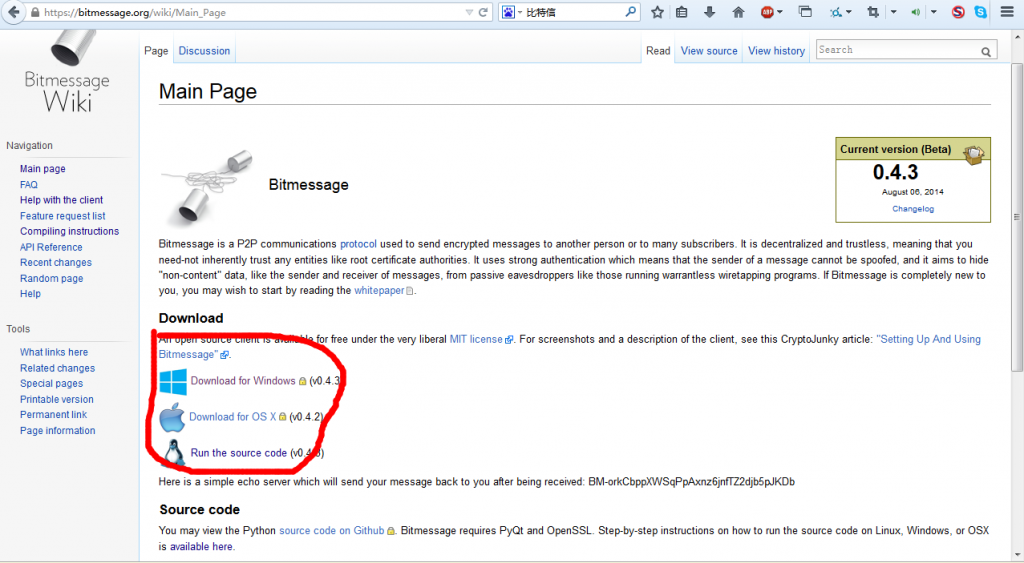Click the Apple logo download icon
1024x563 pixels.
click(x=172, y=417)
